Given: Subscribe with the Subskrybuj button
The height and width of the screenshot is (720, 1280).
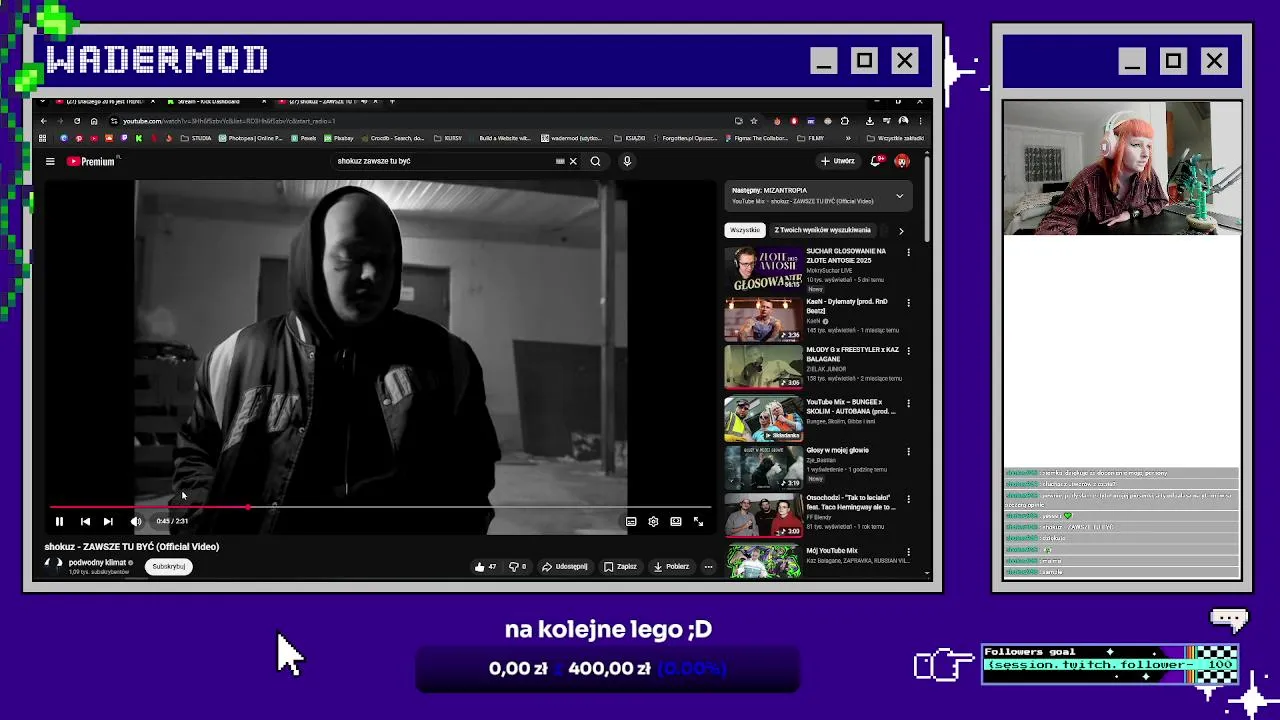Looking at the screenshot, I should (x=169, y=566).
